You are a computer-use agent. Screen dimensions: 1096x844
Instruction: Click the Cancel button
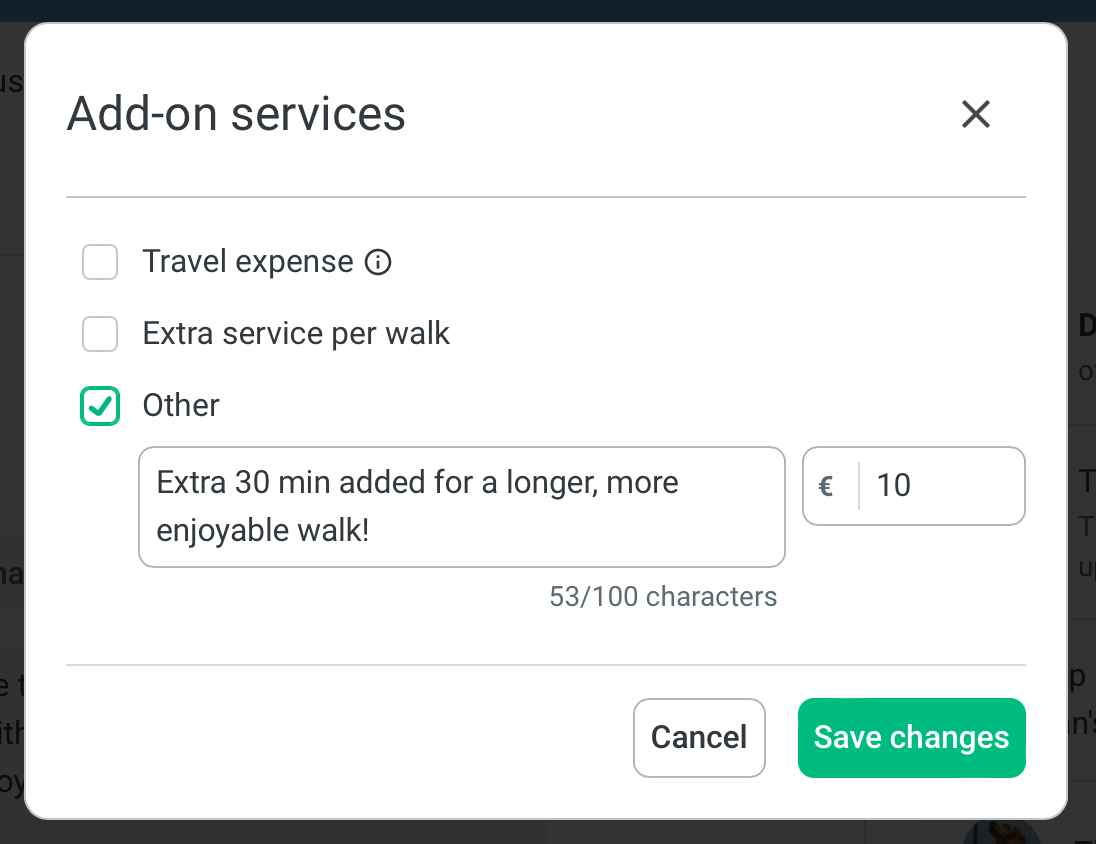[699, 738]
